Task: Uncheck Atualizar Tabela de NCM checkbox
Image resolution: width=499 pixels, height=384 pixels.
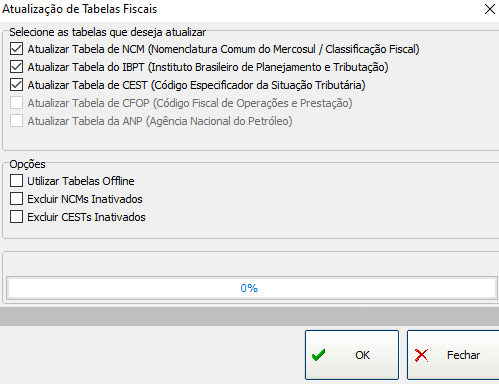Action: point(16,49)
